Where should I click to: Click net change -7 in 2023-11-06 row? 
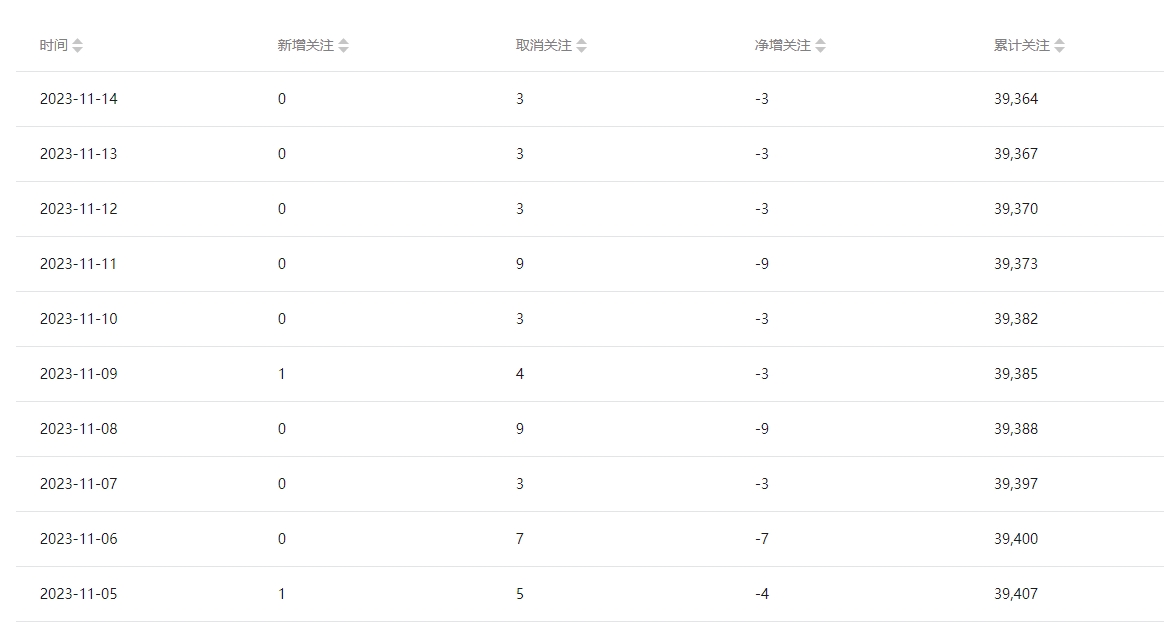(x=762, y=539)
